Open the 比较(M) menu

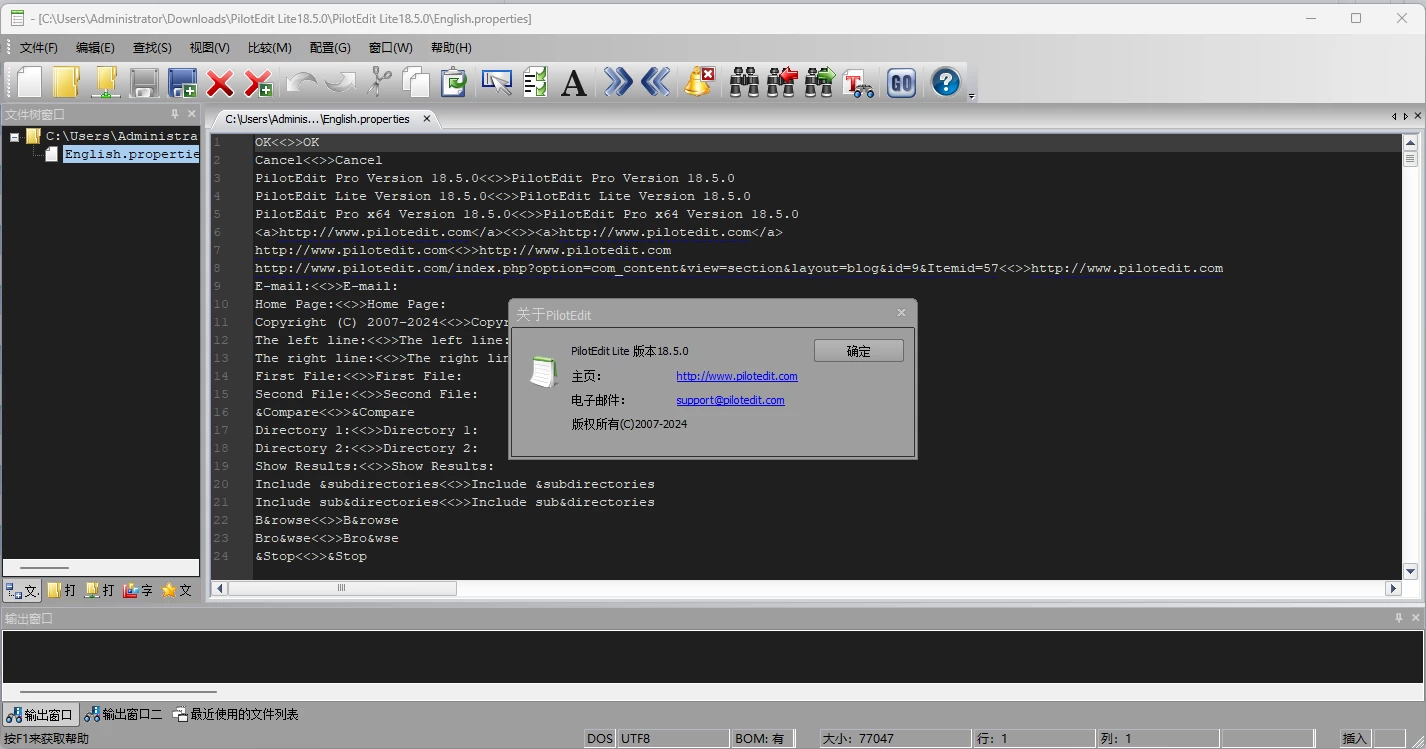coord(269,47)
